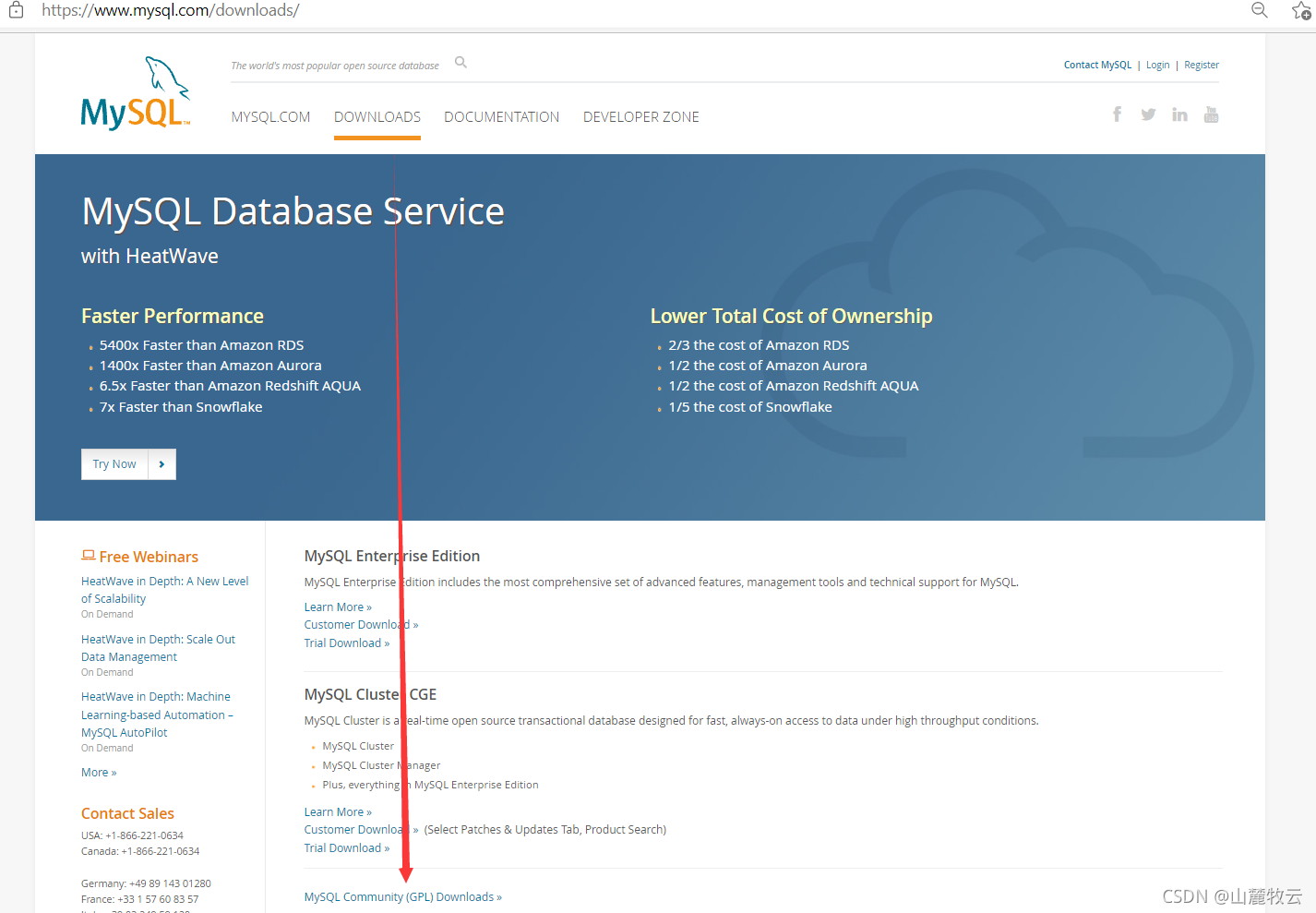Click the Login link
Image resolution: width=1316 pixels, height=913 pixels.
click(x=1157, y=65)
